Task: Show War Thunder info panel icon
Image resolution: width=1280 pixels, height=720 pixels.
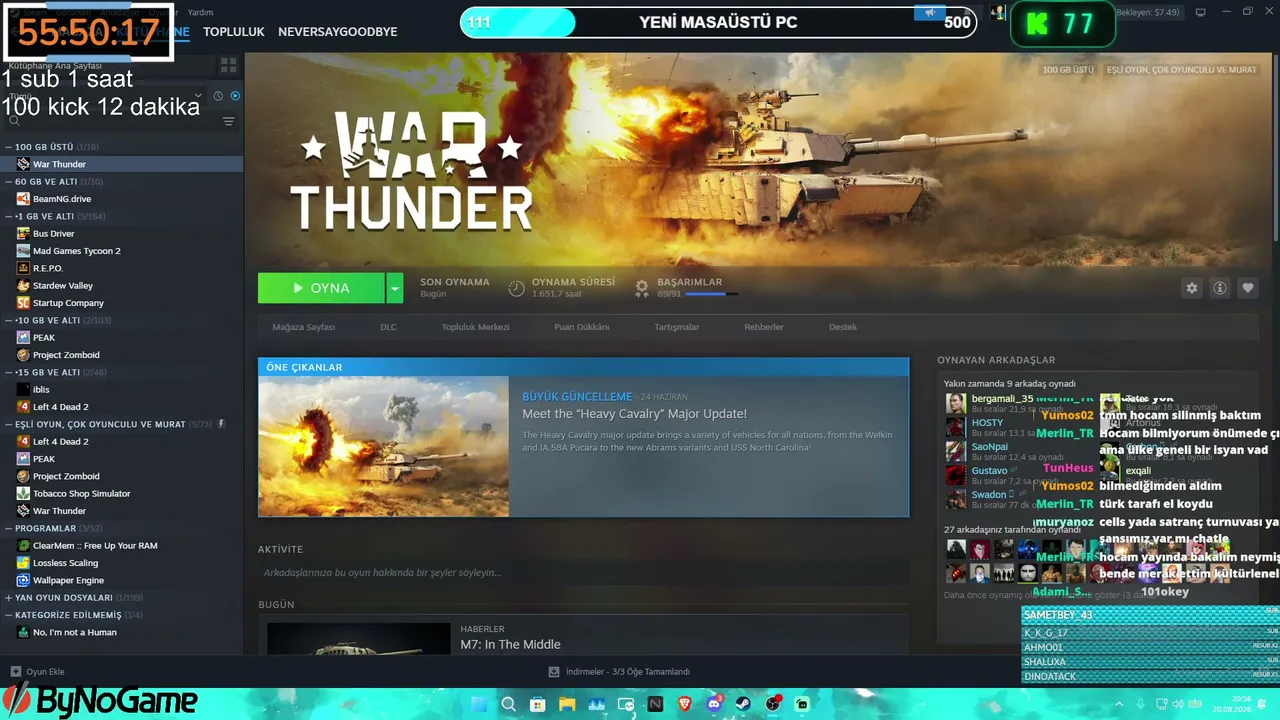Action: click(1219, 288)
